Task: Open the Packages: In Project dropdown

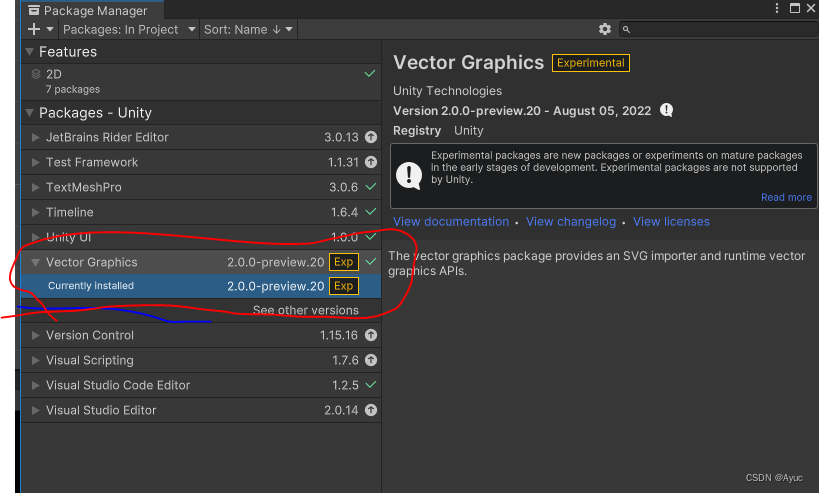Action: pos(129,29)
